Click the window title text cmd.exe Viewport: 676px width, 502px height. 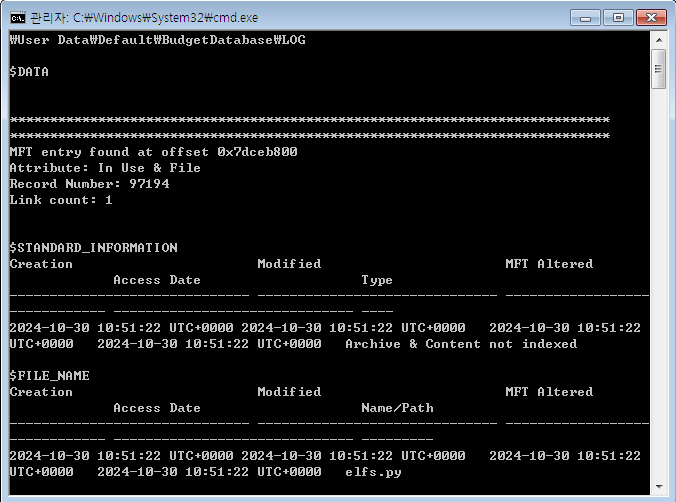[x=144, y=18]
